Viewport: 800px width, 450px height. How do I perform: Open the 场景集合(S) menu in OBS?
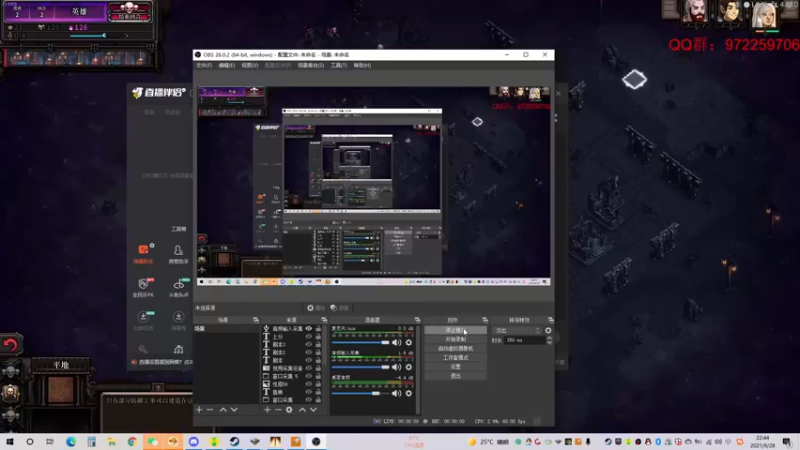311,65
